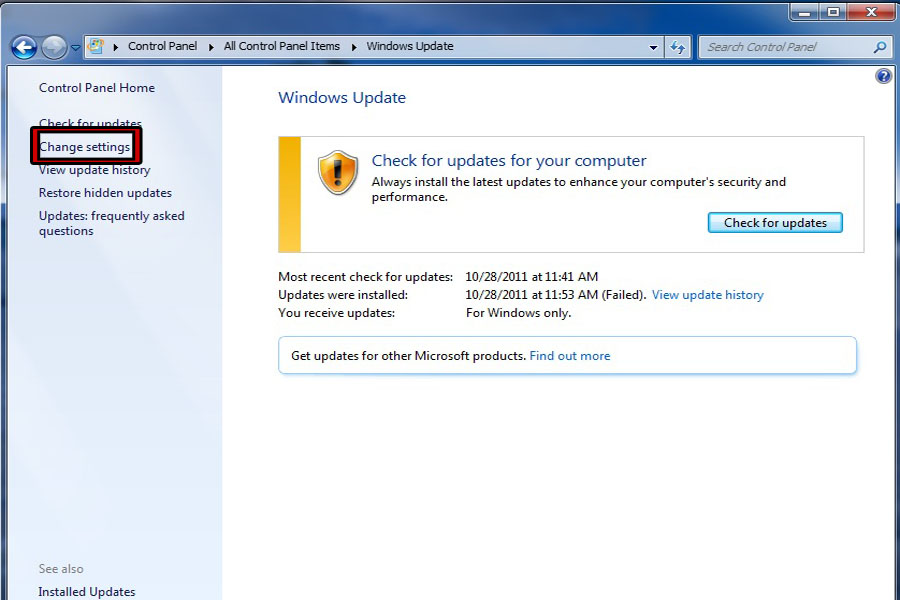Open the recent pages dropdown arrow
Viewport: 900px width, 600px height.
pos(75,48)
